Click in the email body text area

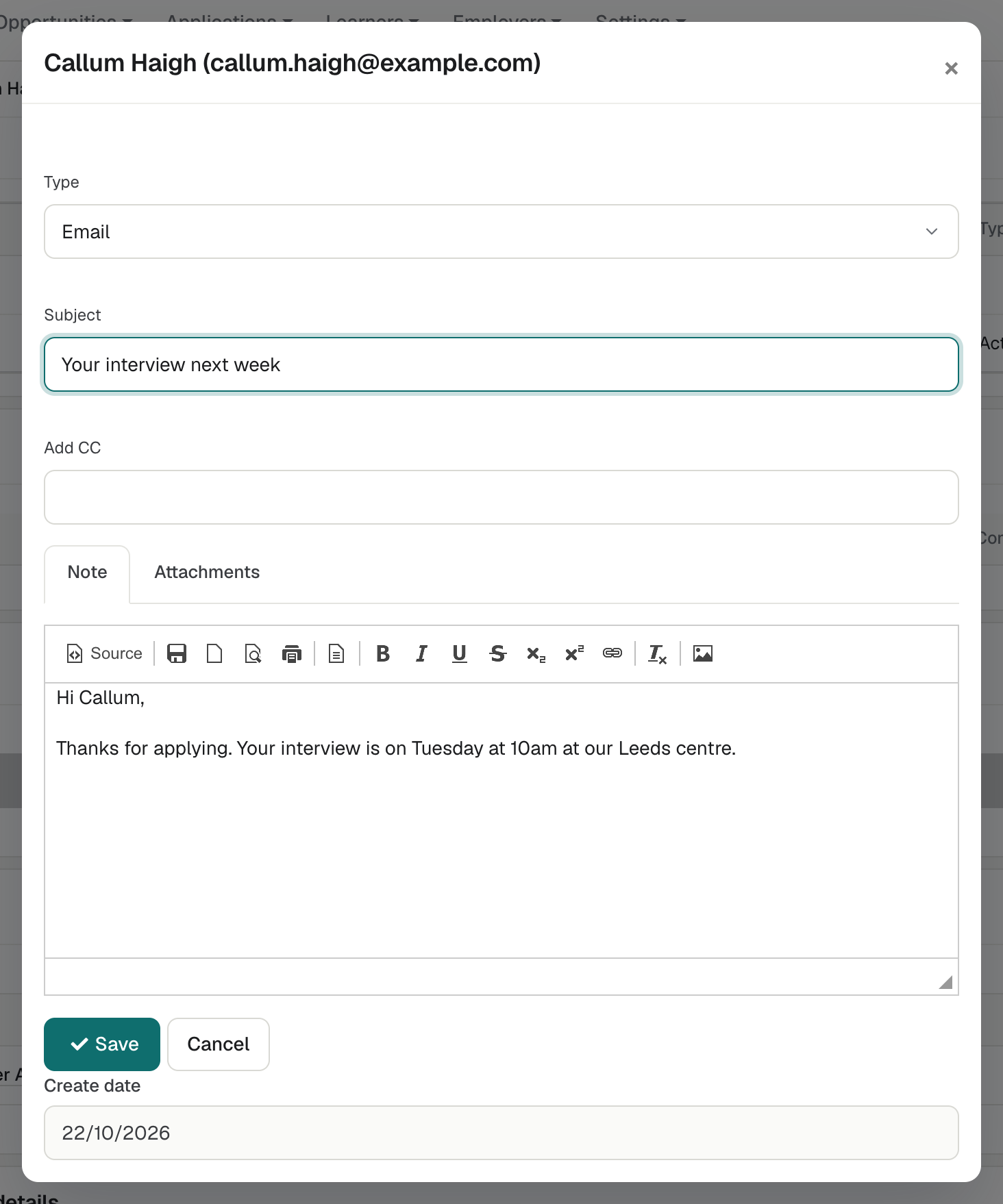(x=501, y=820)
